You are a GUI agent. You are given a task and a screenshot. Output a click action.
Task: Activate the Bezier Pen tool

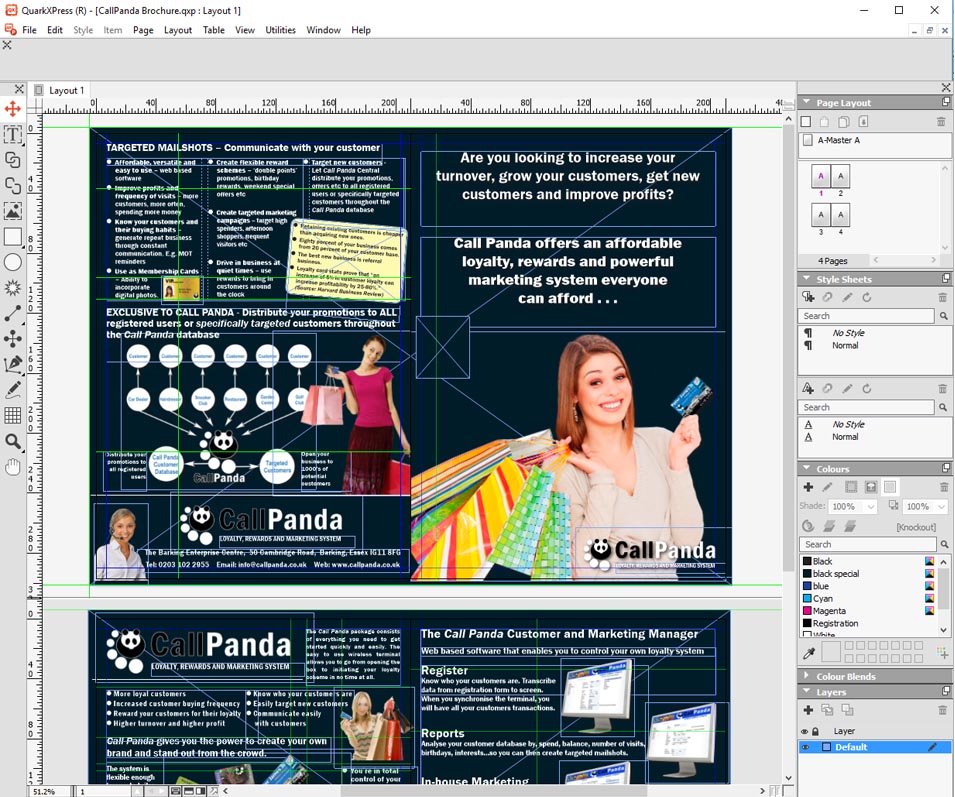13,364
